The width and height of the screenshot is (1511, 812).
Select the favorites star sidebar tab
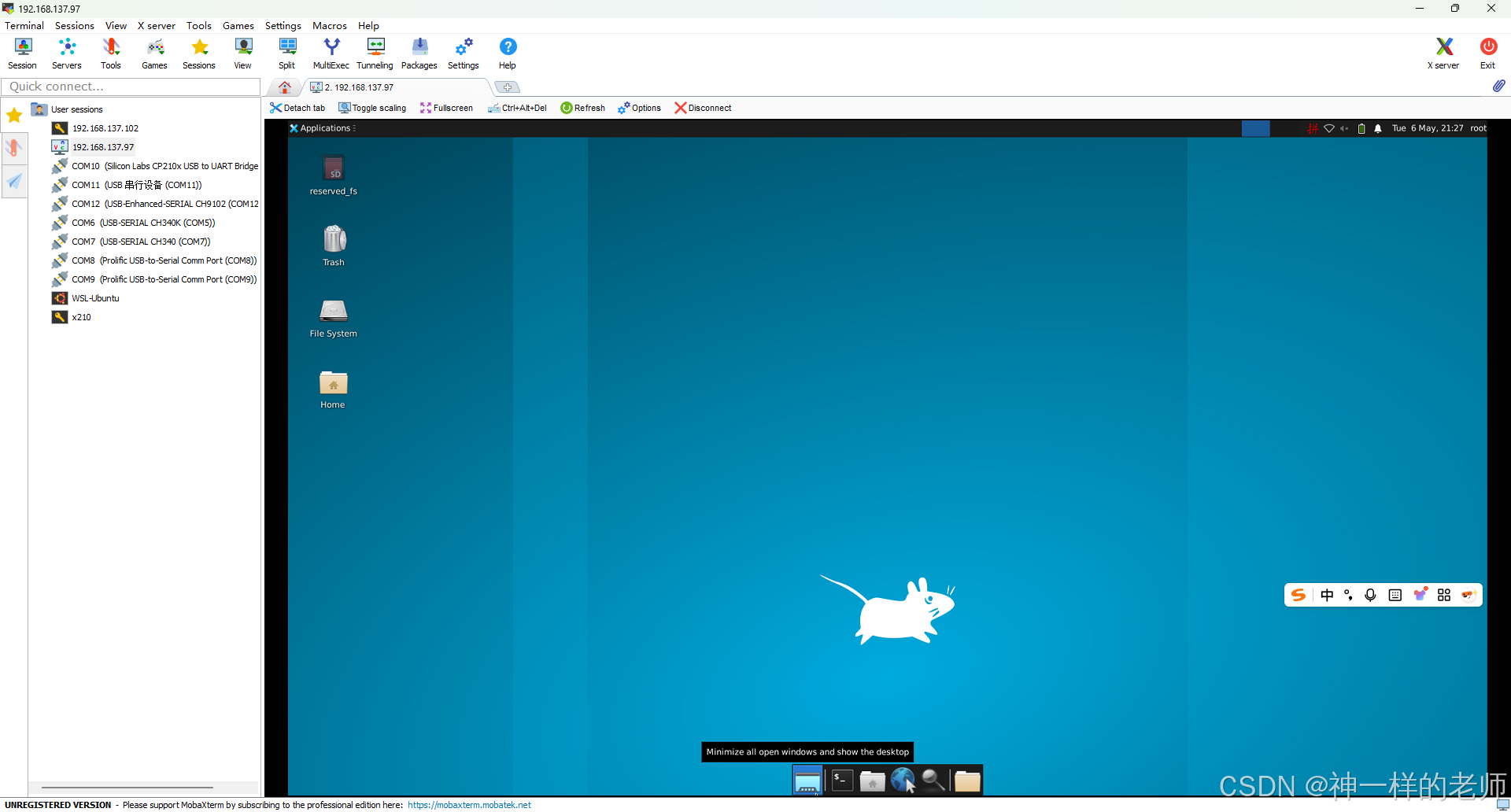pos(14,116)
